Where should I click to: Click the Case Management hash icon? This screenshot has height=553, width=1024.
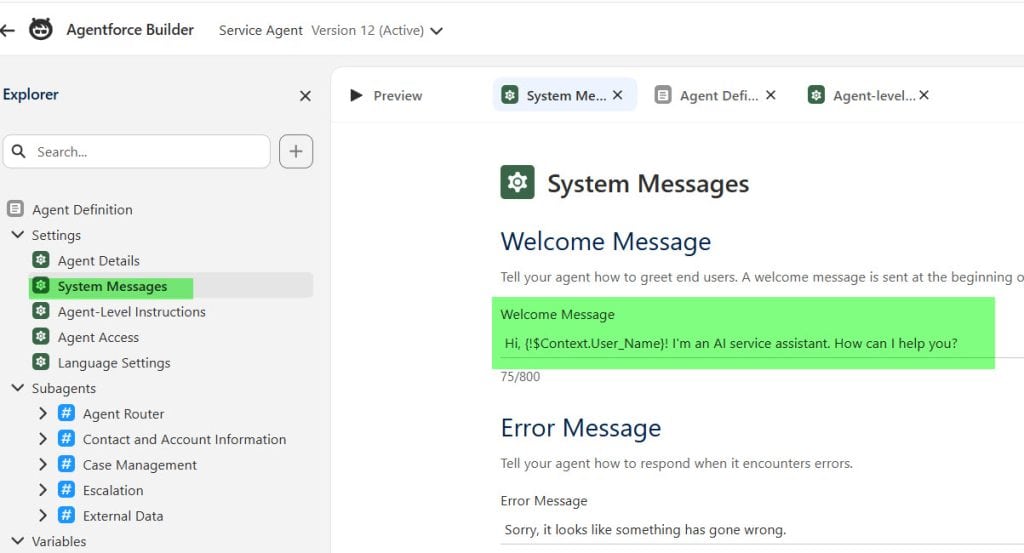pyautogui.click(x=66, y=464)
